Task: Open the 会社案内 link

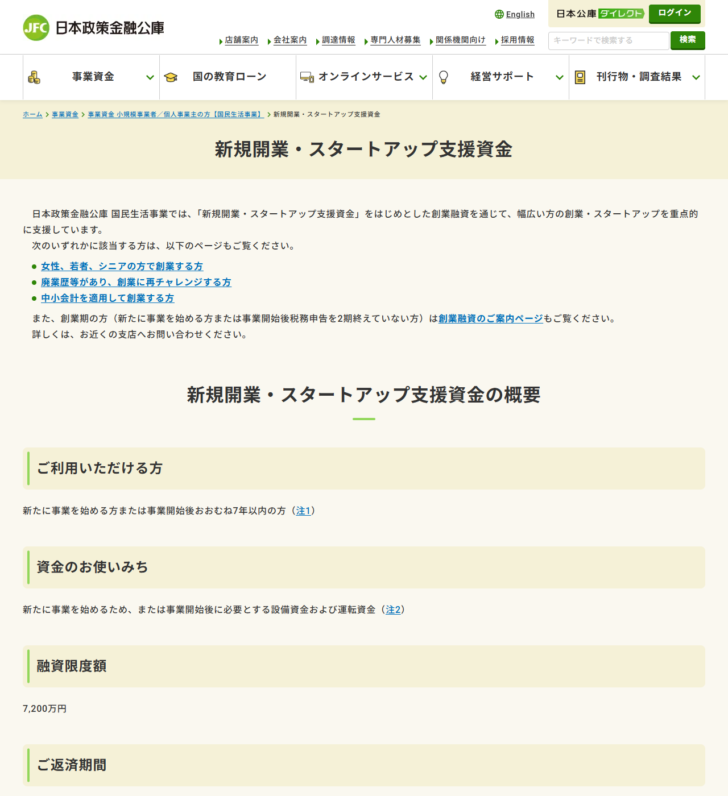Action: point(290,40)
